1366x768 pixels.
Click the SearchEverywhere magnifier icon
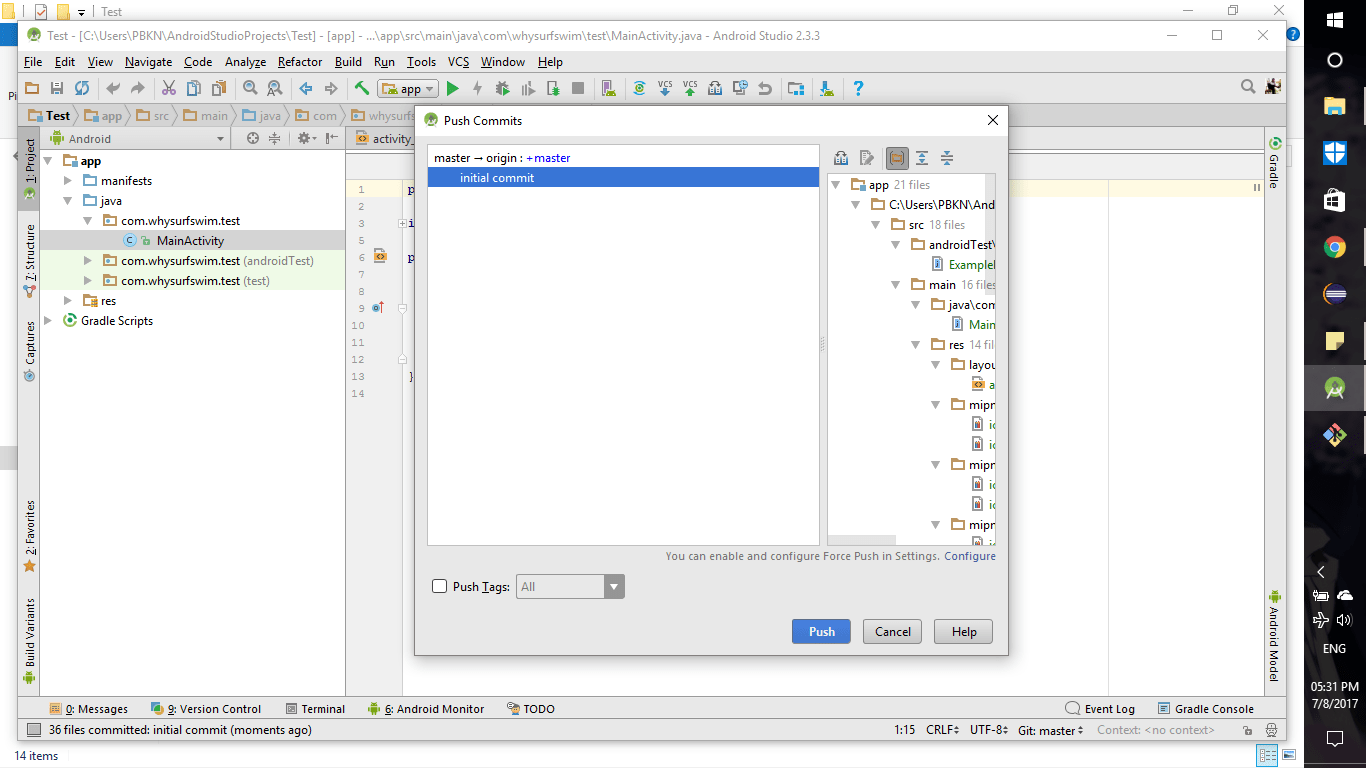point(1247,87)
